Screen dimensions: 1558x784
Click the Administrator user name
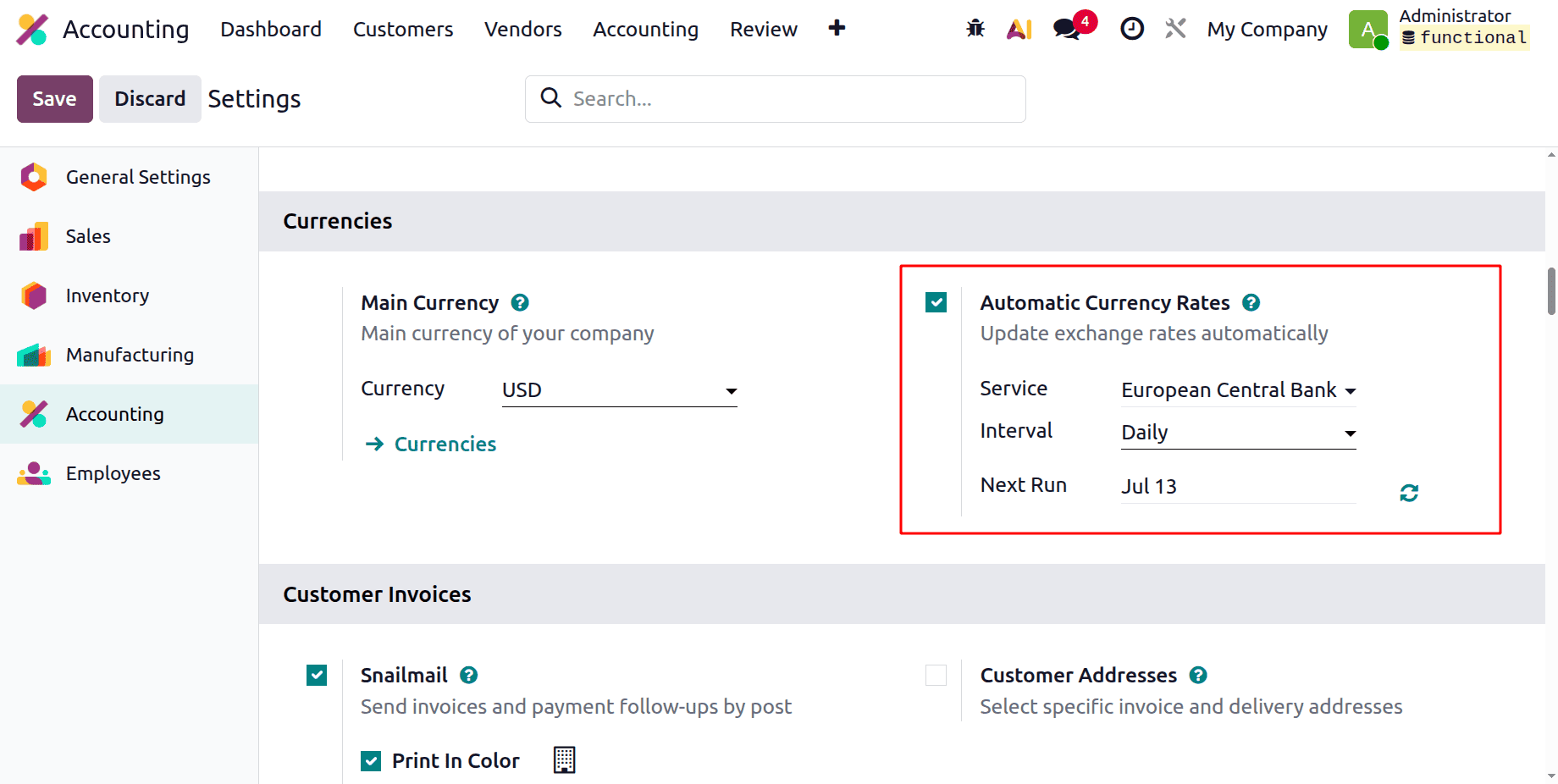pyautogui.click(x=1455, y=15)
